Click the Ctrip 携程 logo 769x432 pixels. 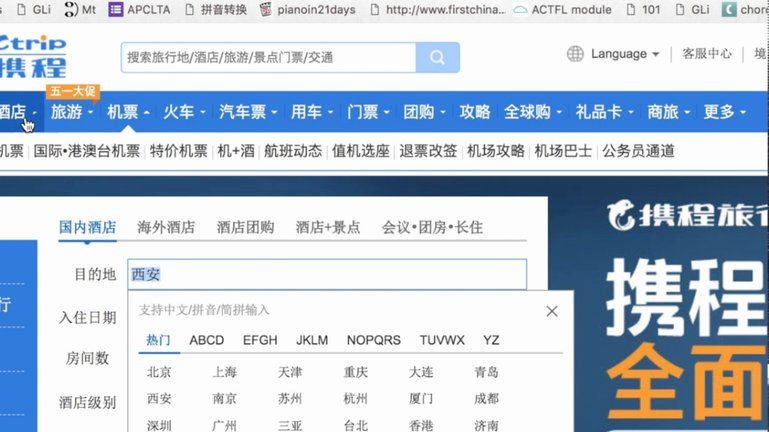click(x=33, y=56)
